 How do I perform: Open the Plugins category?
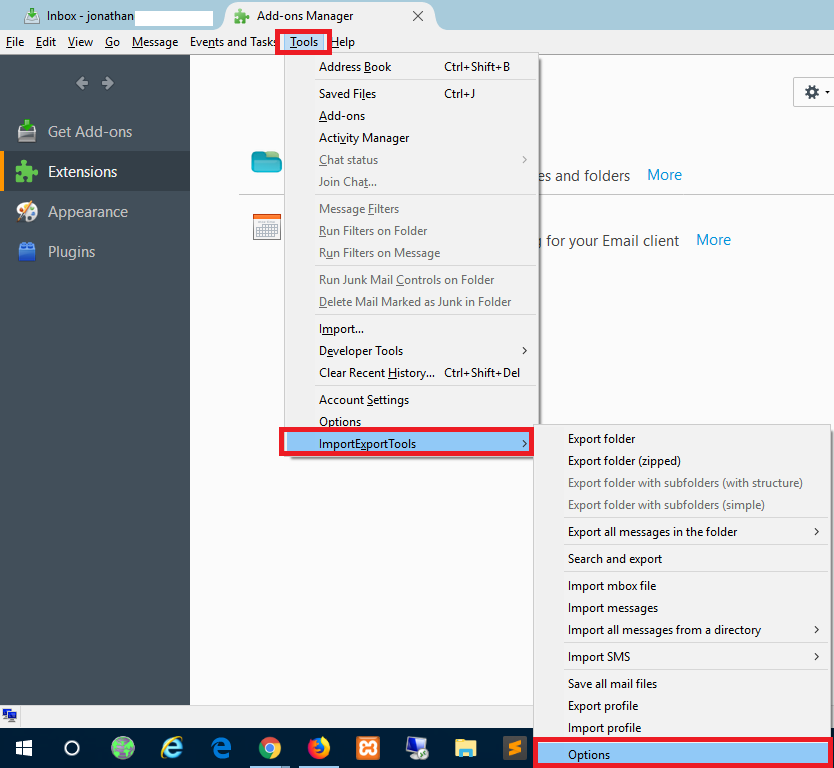(95, 252)
